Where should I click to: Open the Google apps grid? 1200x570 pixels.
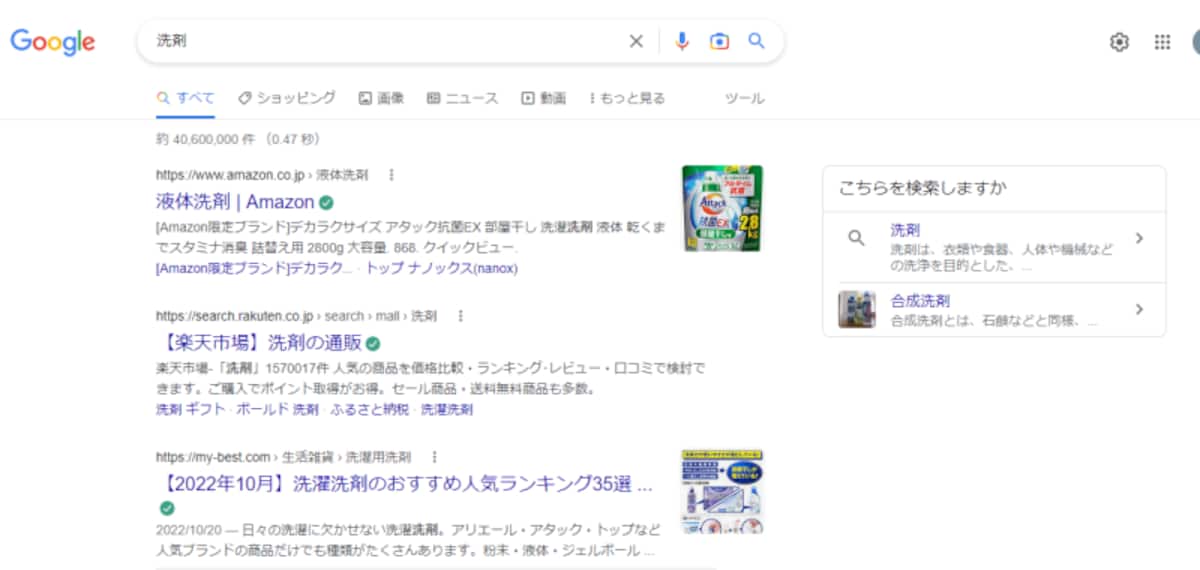point(1162,42)
